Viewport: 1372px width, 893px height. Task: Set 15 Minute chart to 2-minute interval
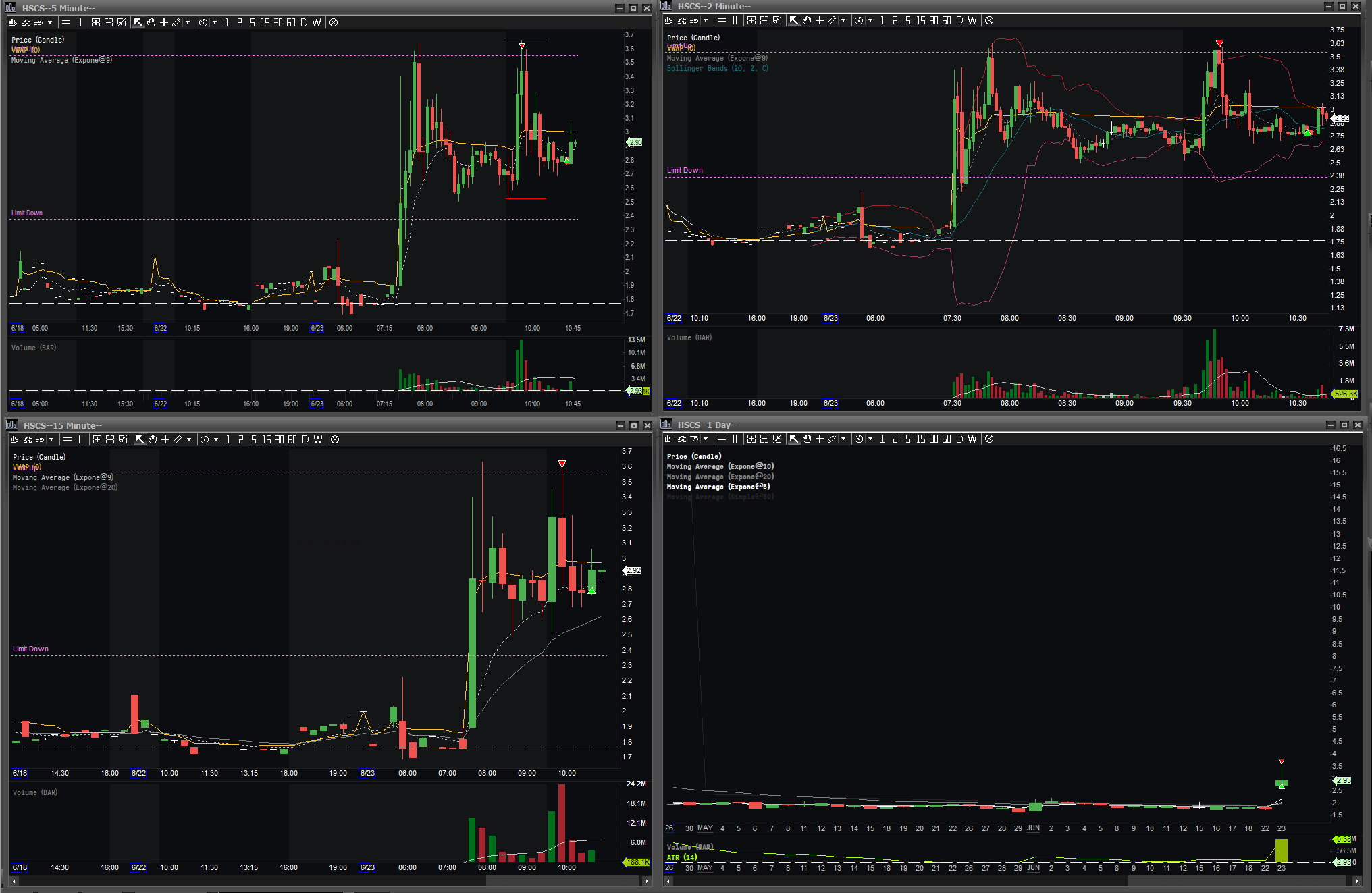[241, 439]
